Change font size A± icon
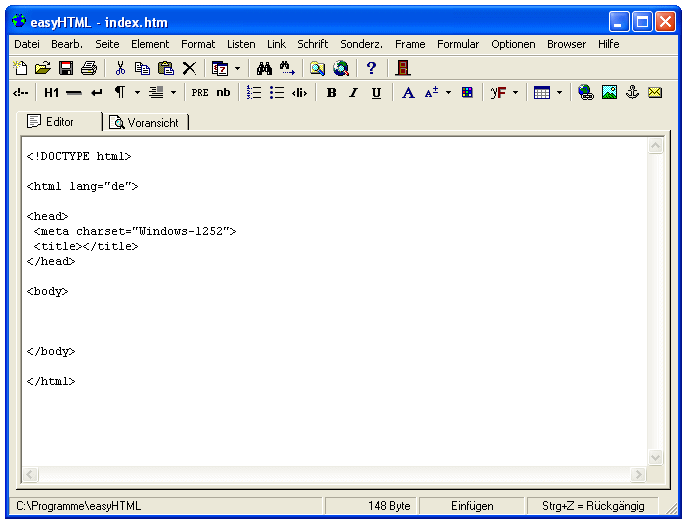 tap(431, 93)
